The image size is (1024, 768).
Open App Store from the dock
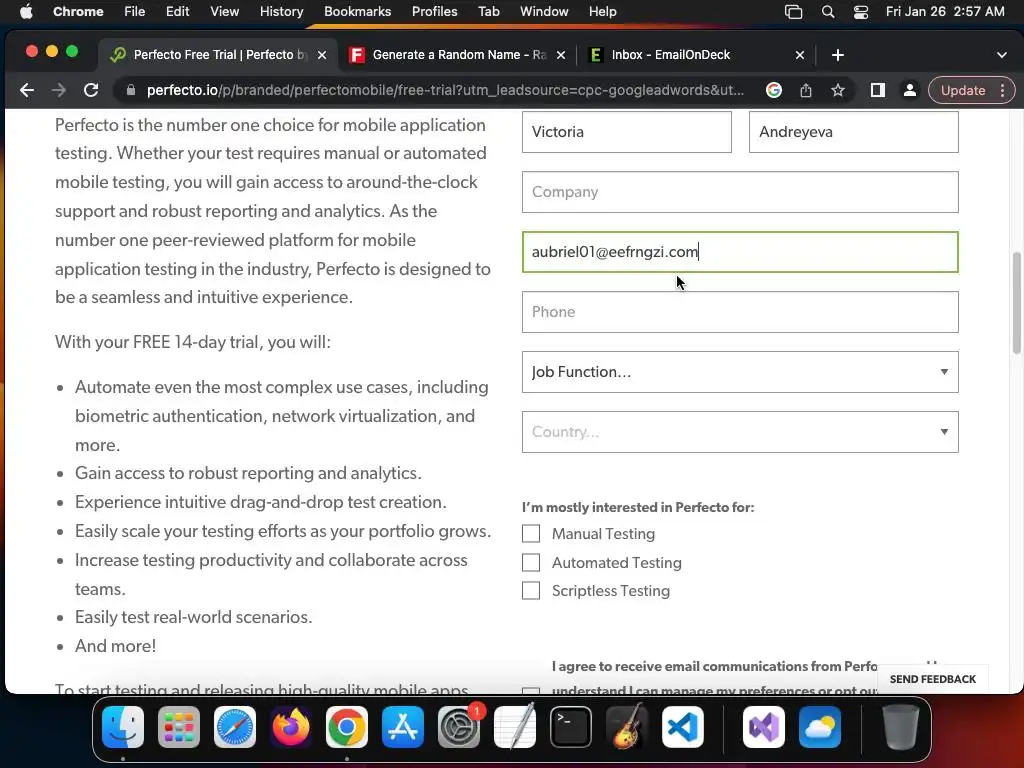point(402,727)
